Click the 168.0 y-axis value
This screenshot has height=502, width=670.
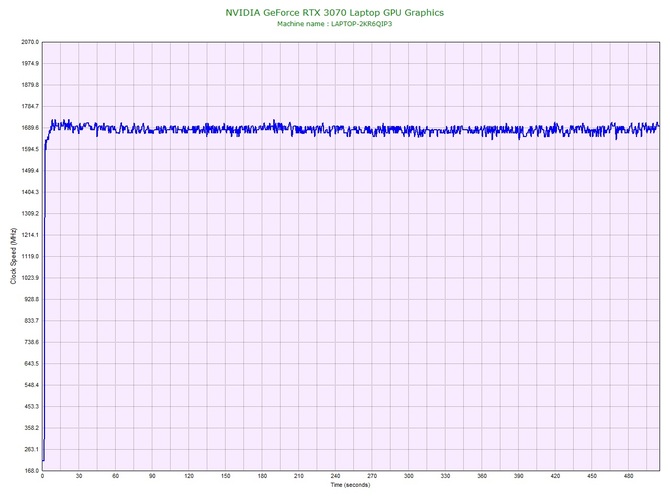[x=31, y=470]
